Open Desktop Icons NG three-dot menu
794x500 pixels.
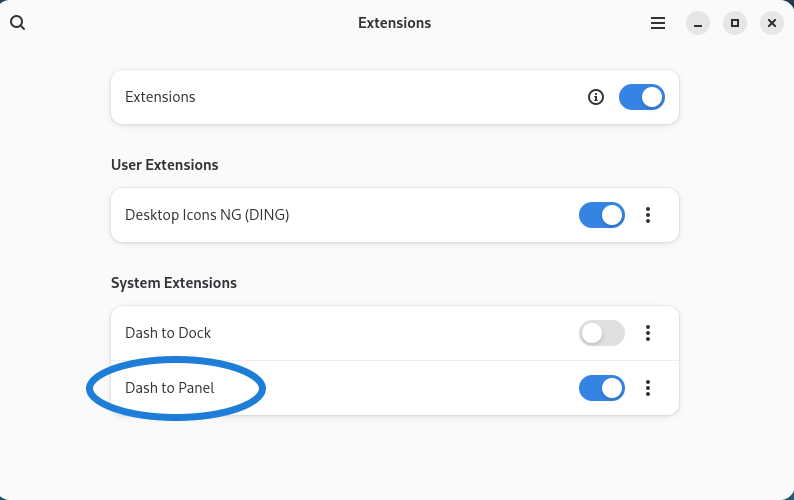(x=648, y=215)
